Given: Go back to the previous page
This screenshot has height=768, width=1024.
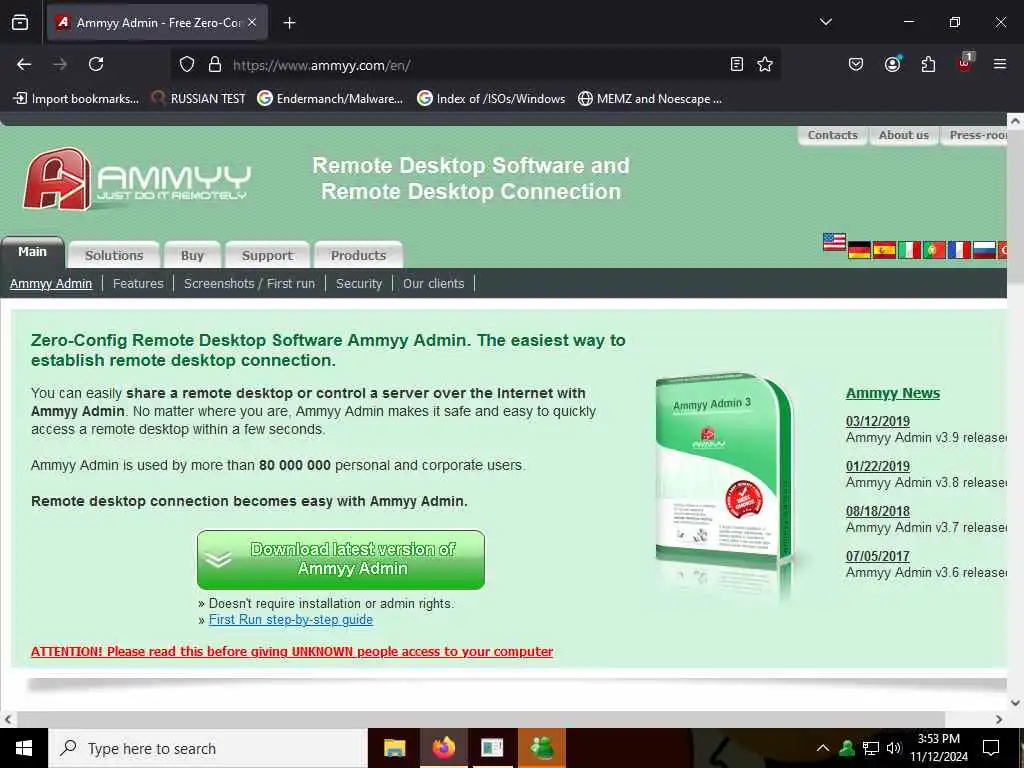Looking at the screenshot, I should [24, 64].
